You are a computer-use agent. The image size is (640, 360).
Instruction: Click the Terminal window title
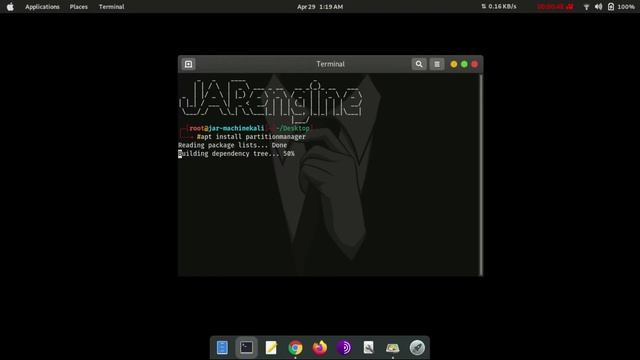(x=330, y=64)
